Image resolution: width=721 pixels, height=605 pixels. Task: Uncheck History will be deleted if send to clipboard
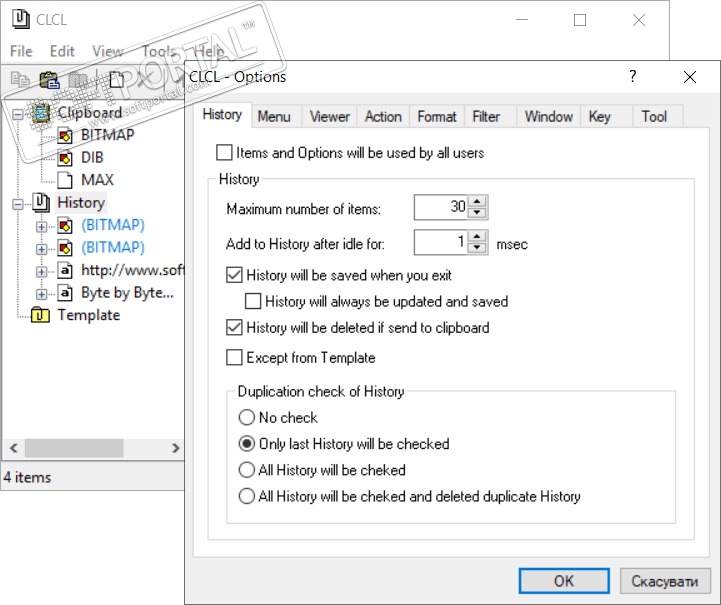tap(234, 327)
